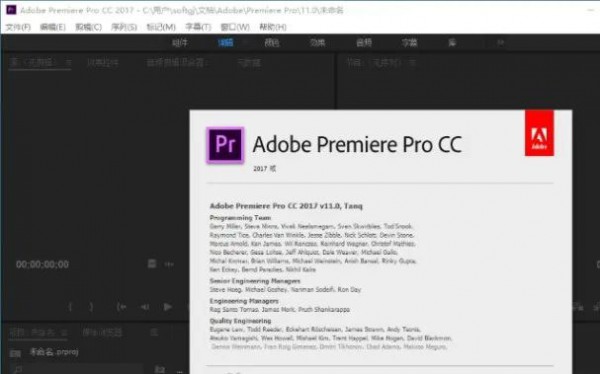This screenshot has width=600, height=374.
Task: Switch to the 音频 workspace
Action: (x=364, y=42)
